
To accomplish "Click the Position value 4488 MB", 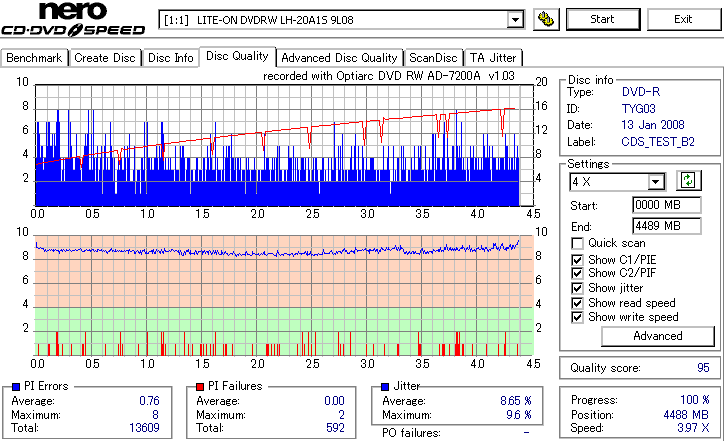I will click(x=686, y=415).
